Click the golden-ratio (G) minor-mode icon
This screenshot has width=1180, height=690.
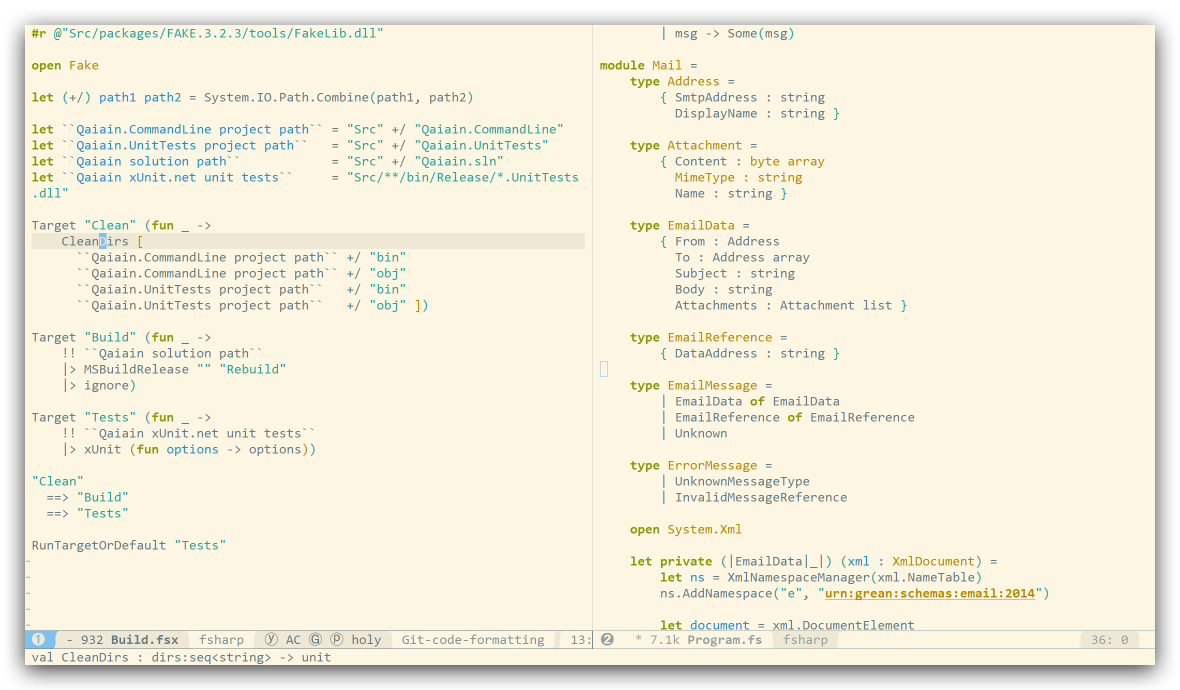315,640
